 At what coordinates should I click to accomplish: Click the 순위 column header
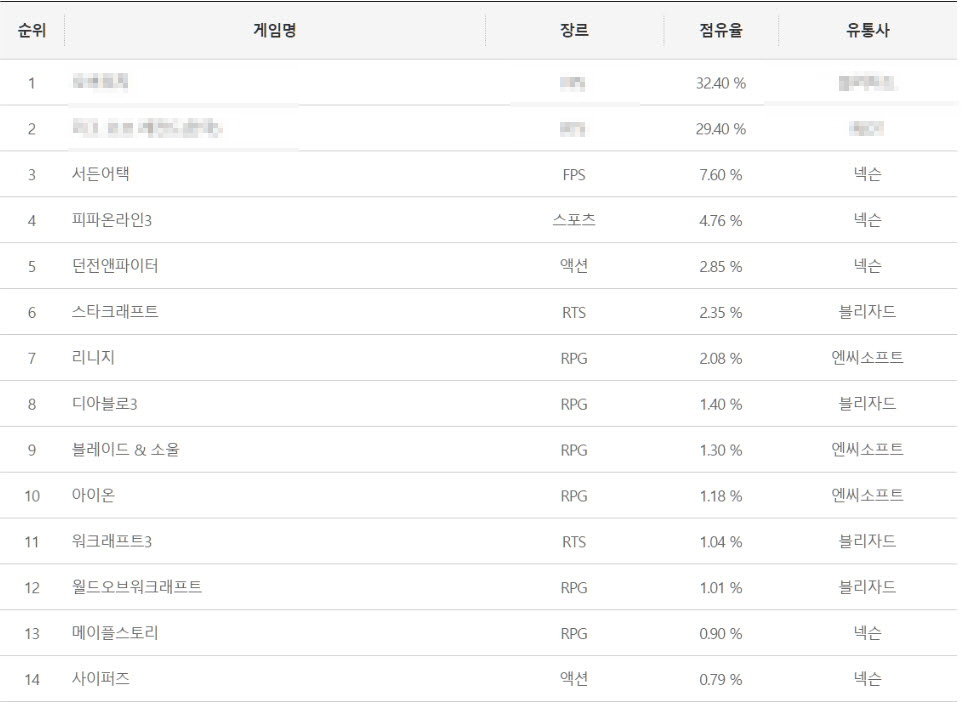tap(32, 30)
